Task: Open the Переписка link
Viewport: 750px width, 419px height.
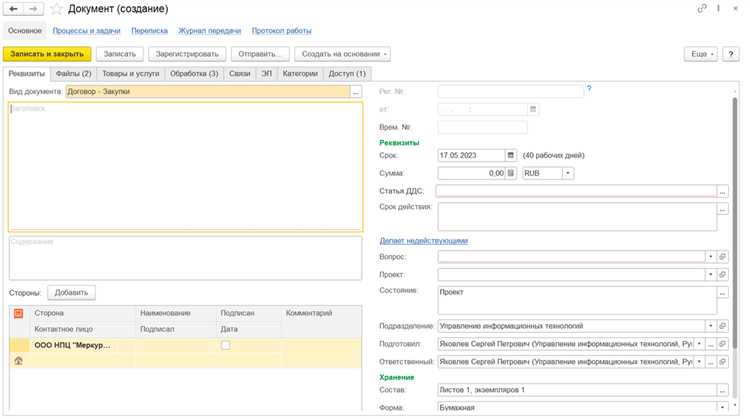Action: point(149,31)
